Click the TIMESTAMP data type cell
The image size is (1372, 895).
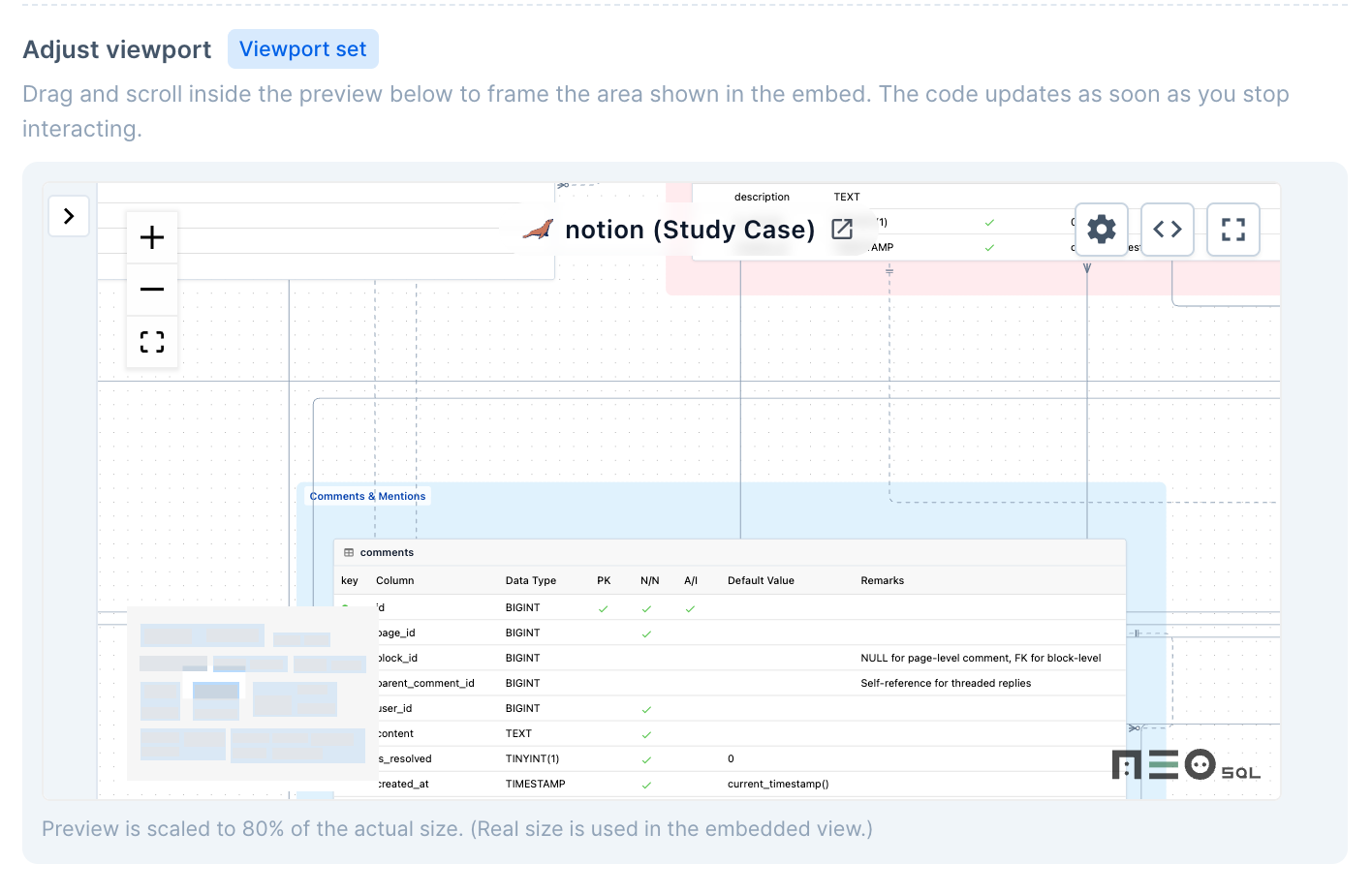click(x=535, y=784)
